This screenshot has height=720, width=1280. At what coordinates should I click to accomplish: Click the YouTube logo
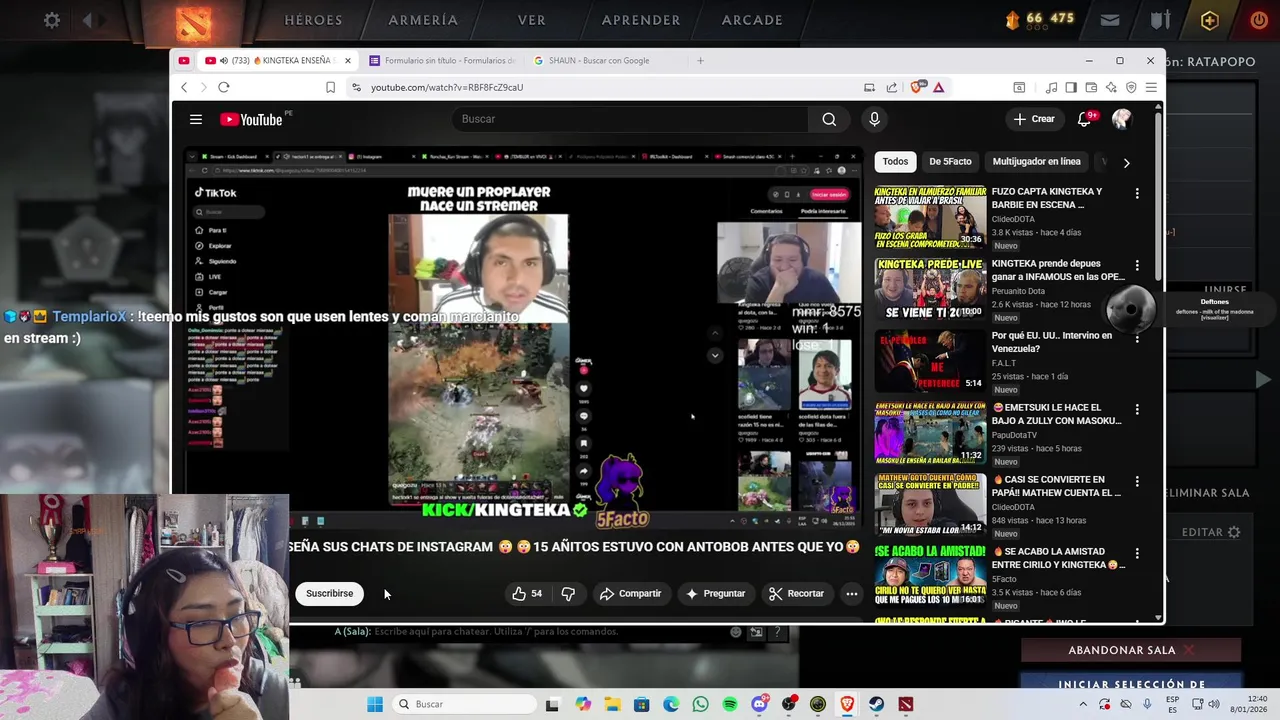point(251,119)
